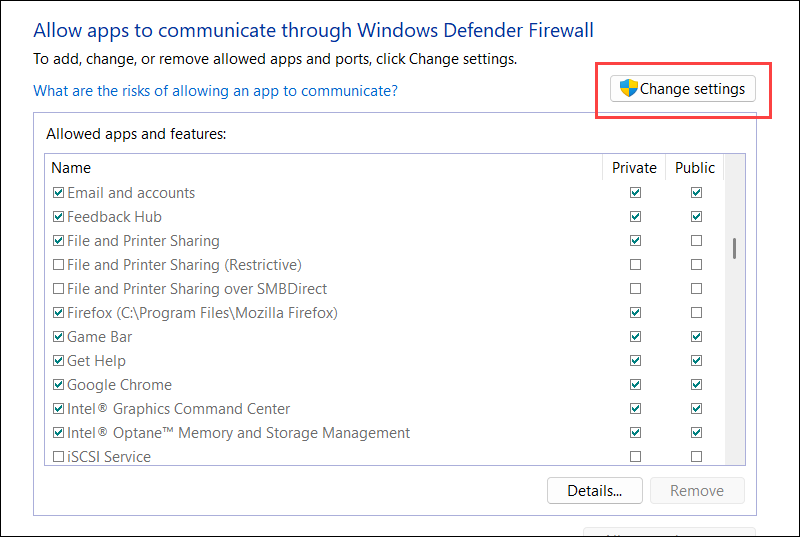Screen dimensions: 800x537
Task: Uncheck the Firefox name checkbox
Action: [x=59, y=313]
